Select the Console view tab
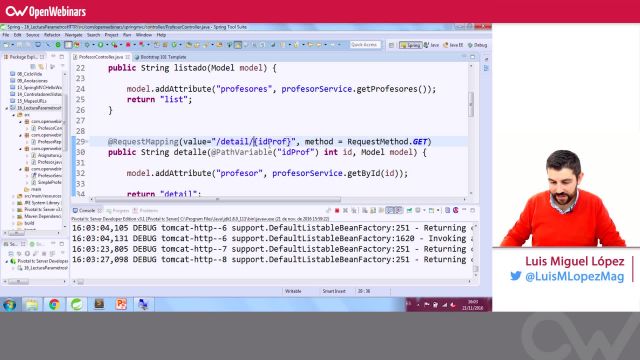Image resolution: width=640 pixels, height=360 pixels. pos(87,211)
